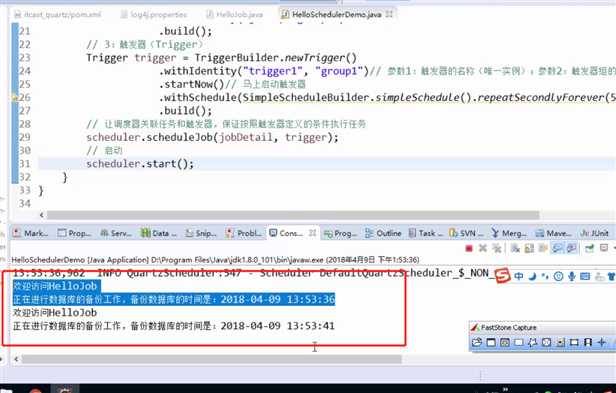The image size is (616, 393).
Task: Switch to the HelloJob.java editor tab
Action: point(235,15)
